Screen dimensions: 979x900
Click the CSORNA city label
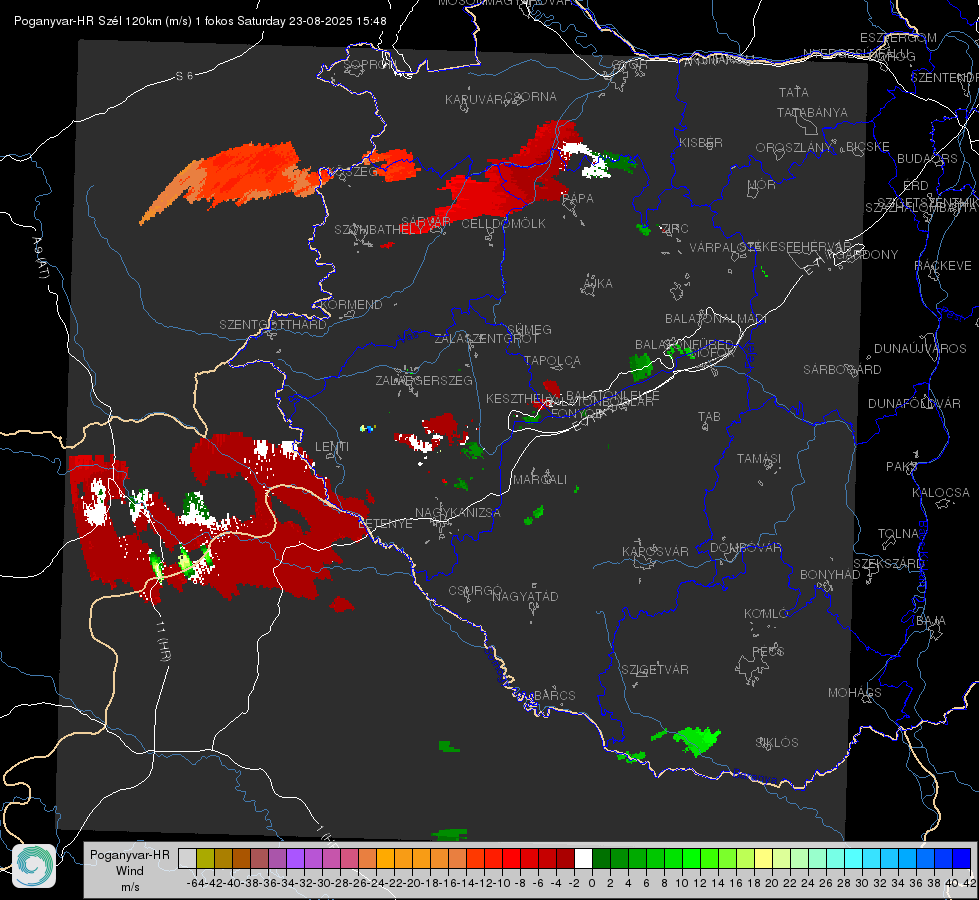click(531, 97)
